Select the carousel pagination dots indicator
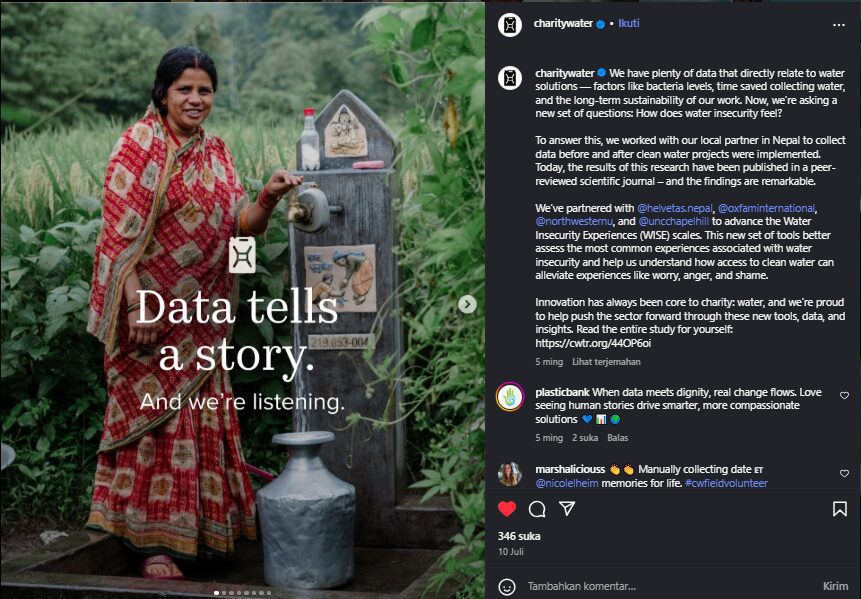 (243, 592)
